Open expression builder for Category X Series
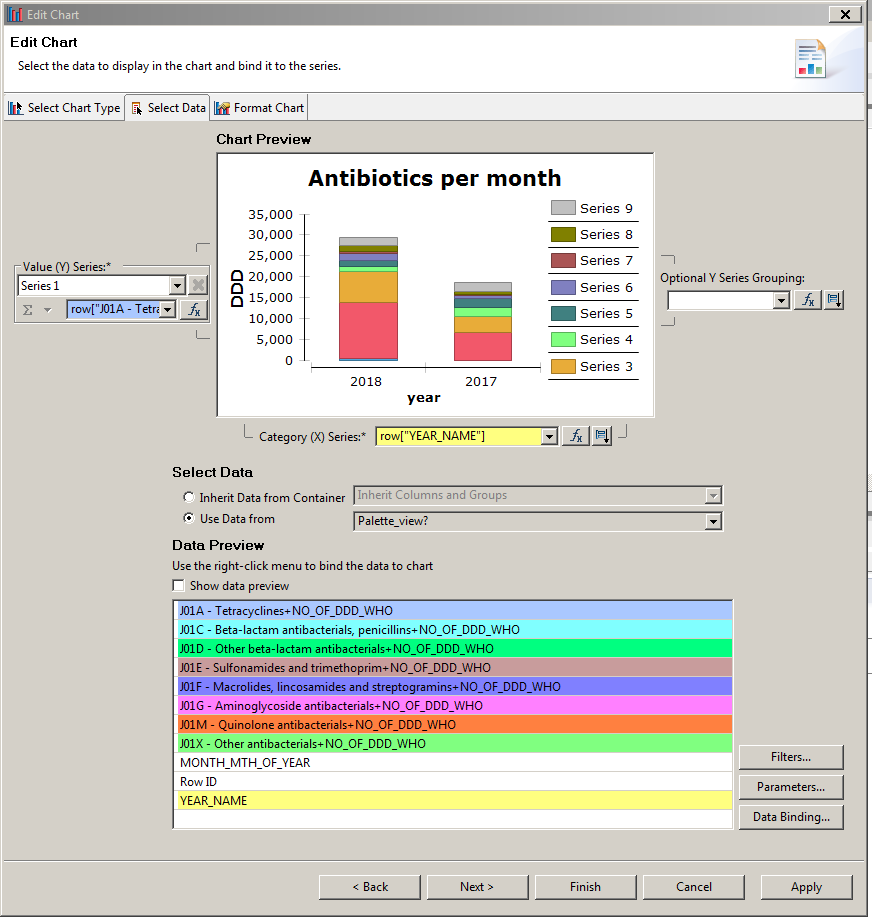872x917 pixels. pos(575,436)
